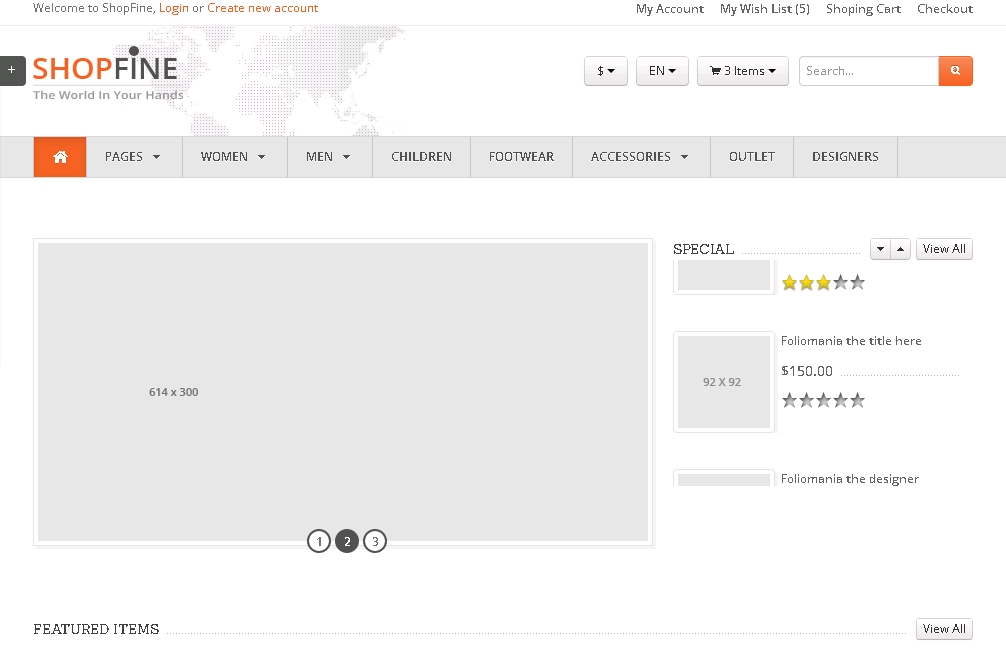Open the WOMEN menu

pos(234,157)
